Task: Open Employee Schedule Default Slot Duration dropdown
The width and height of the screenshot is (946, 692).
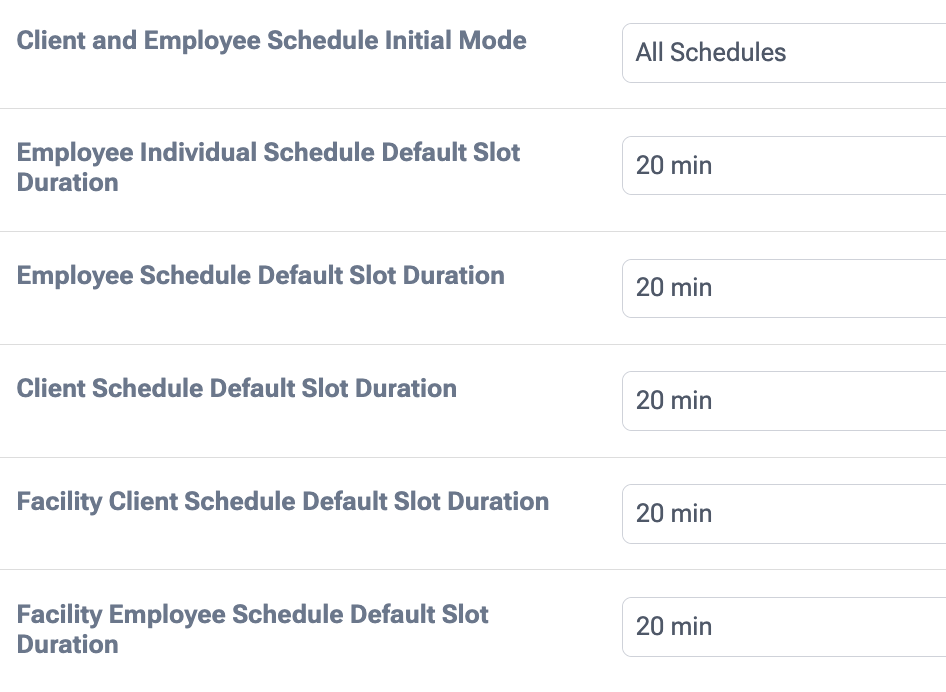Action: coord(785,288)
